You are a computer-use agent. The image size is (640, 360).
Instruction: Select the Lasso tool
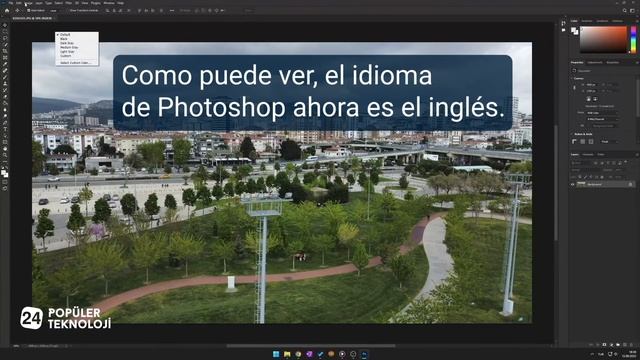[5, 38]
